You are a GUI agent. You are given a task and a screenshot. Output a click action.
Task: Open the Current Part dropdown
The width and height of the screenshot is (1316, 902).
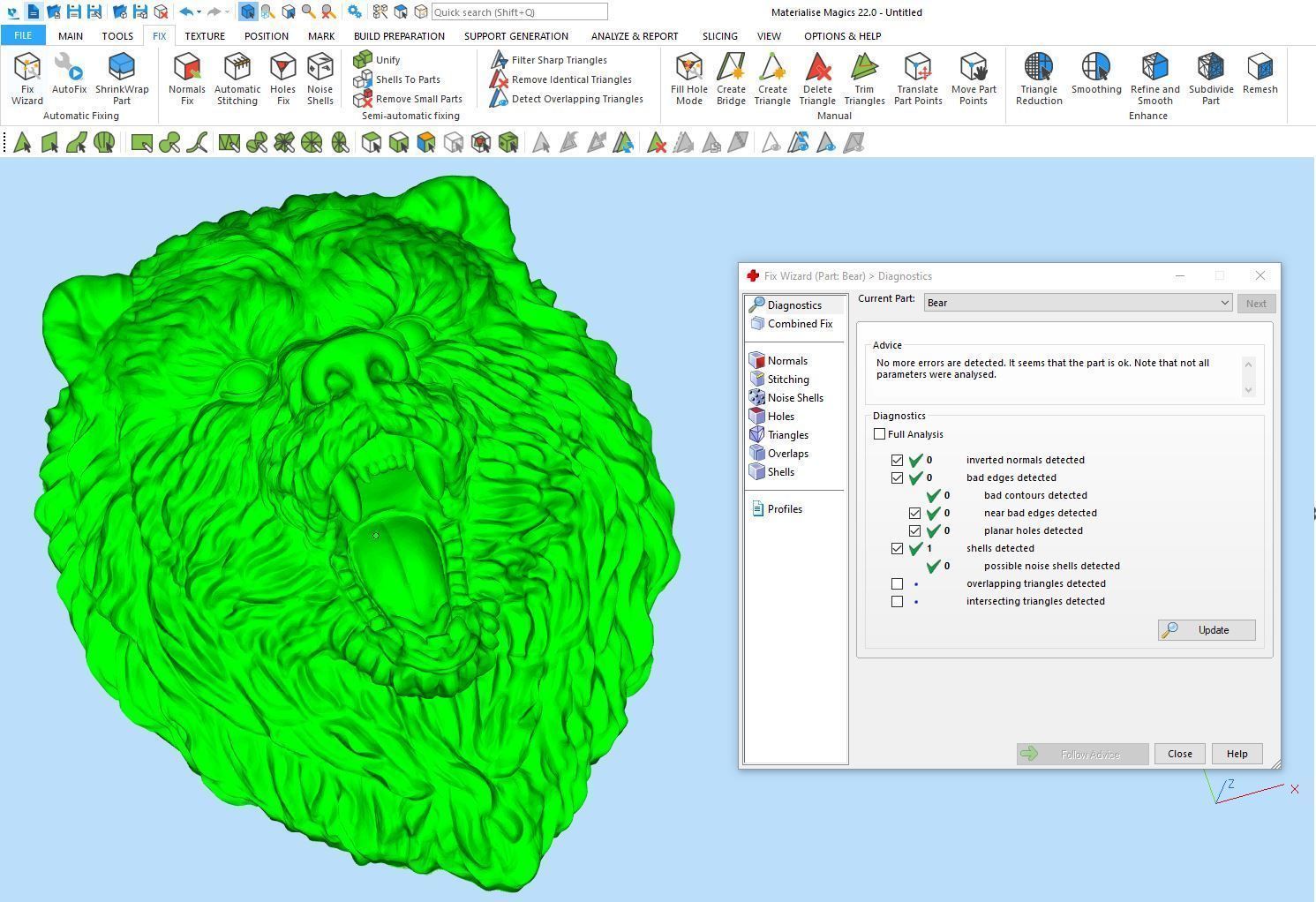(x=1078, y=303)
